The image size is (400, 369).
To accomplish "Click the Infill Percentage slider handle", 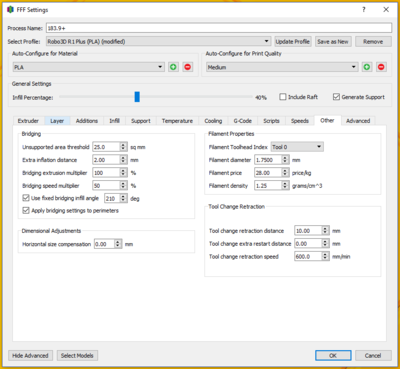I will (137, 97).
